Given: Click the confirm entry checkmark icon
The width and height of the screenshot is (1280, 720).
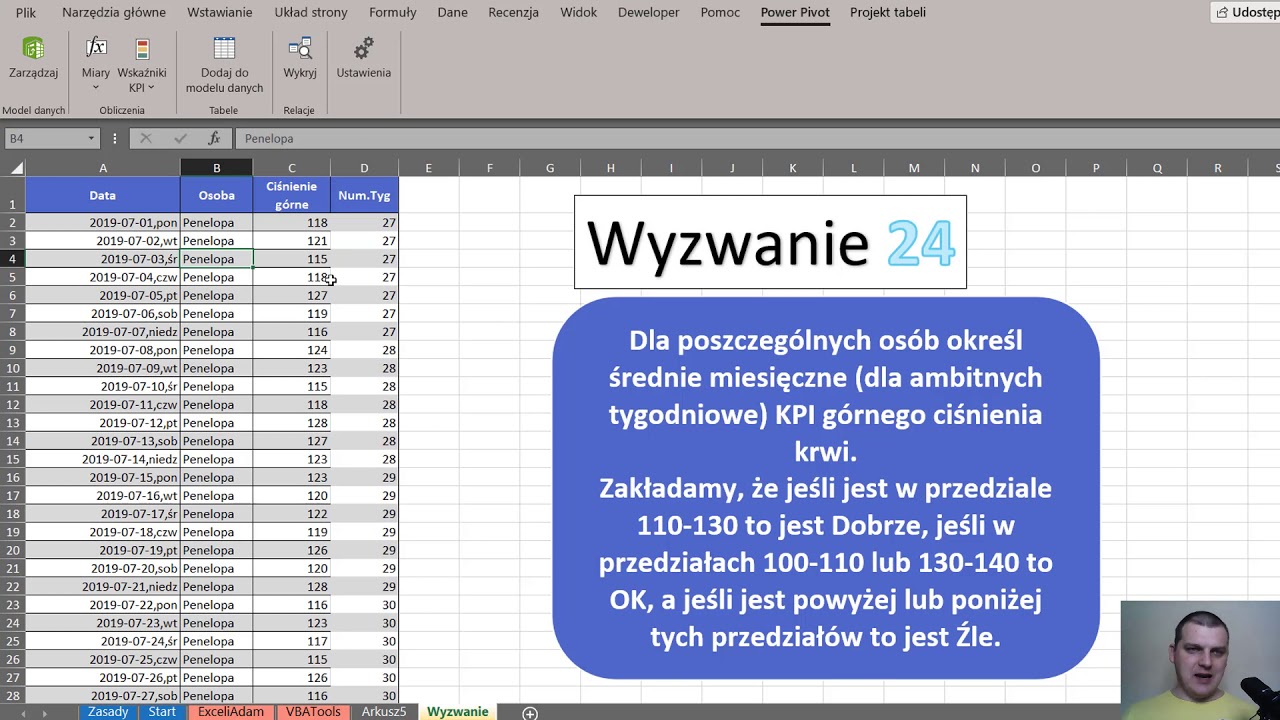Looking at the screenshot, I should click(180, 138).
